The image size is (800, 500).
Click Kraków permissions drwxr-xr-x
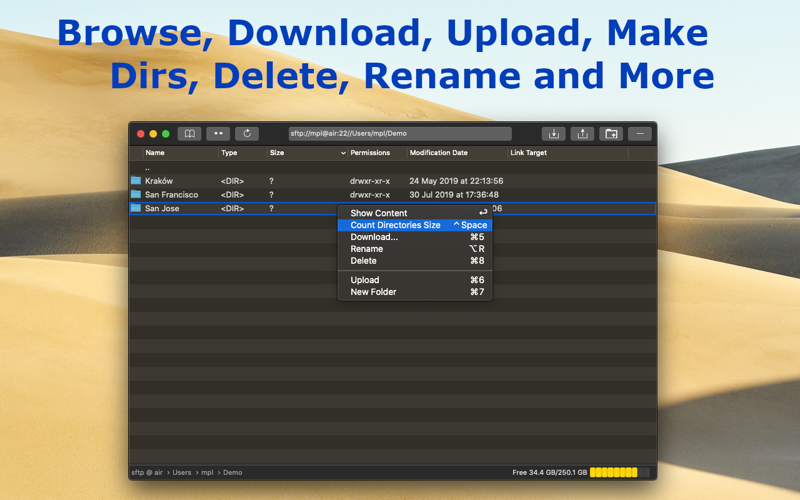[370, 181]
